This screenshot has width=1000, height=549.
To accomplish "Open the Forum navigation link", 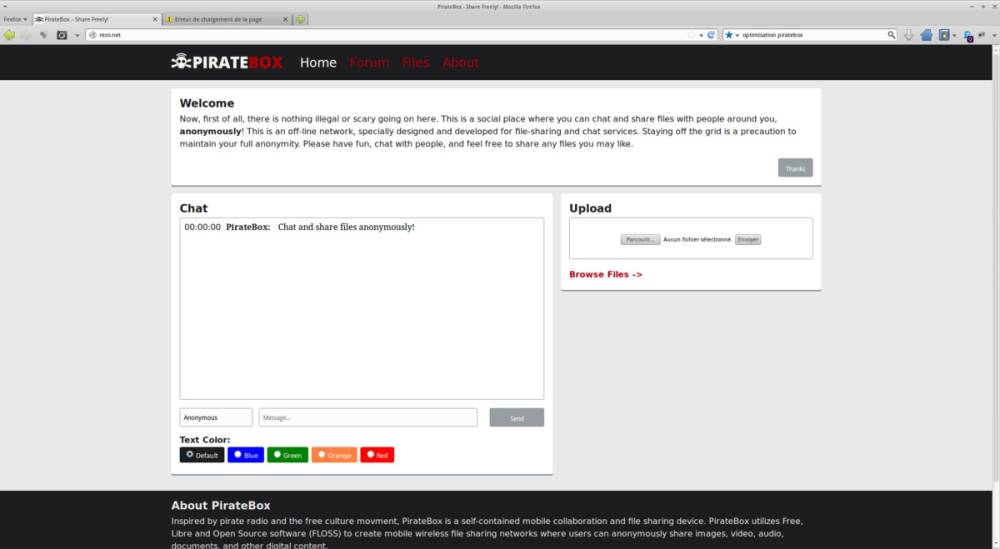I will click(369, 62).
